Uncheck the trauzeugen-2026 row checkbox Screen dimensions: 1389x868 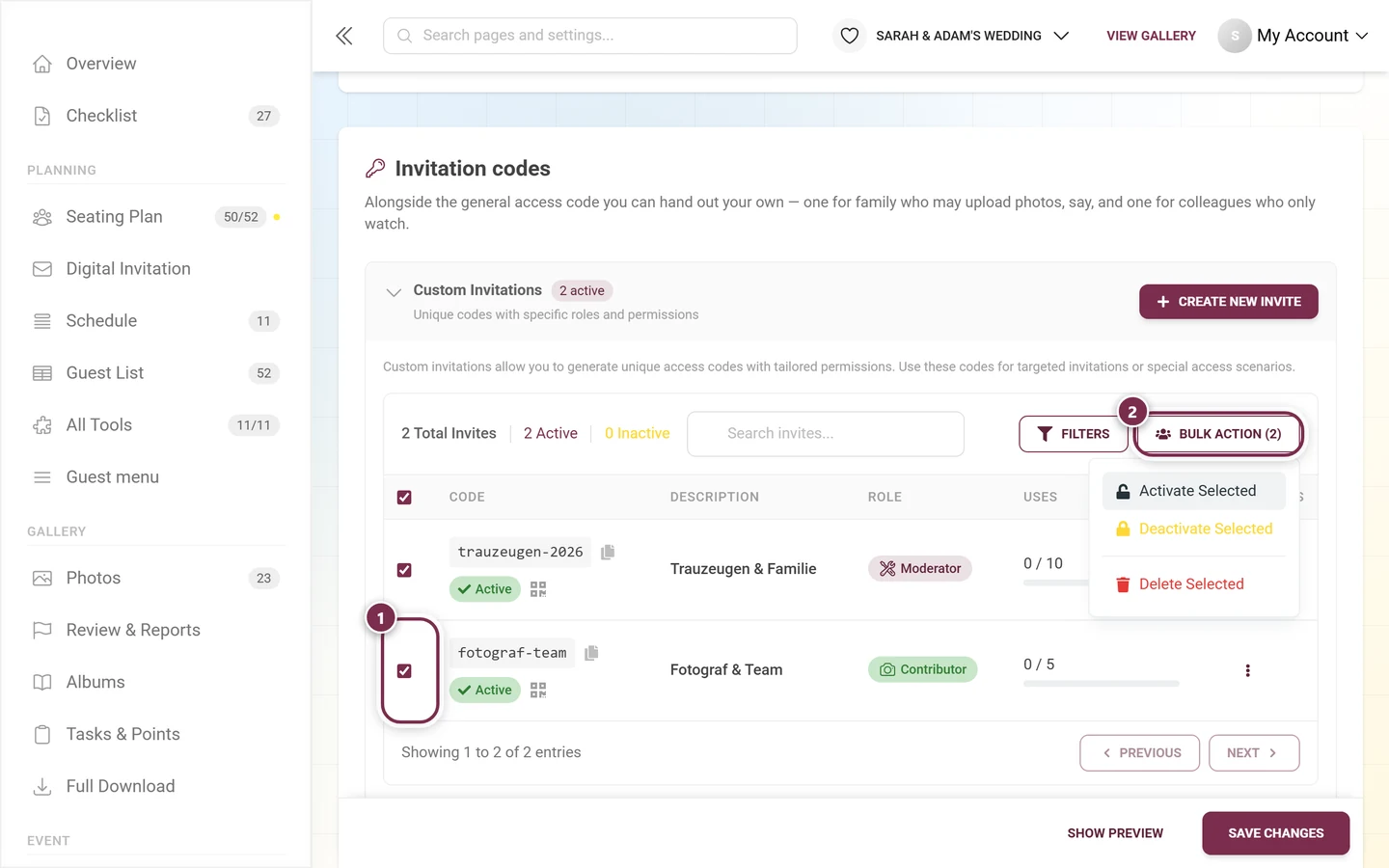tap(404, 570)
